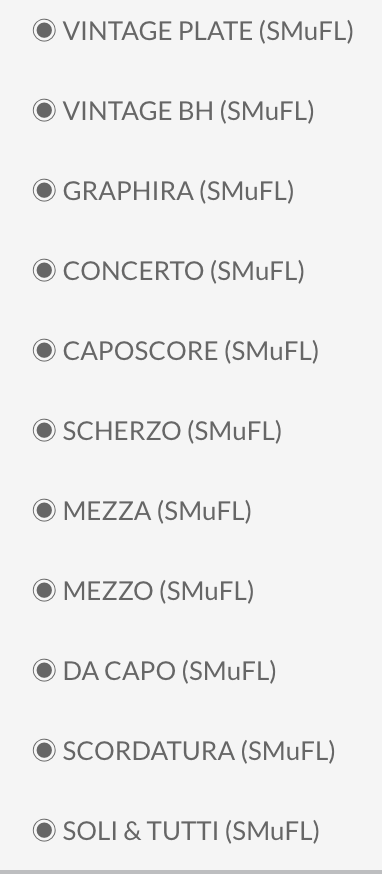Go to the MEZZA (SMuFL) text label
382x874 pixels.
157,511
